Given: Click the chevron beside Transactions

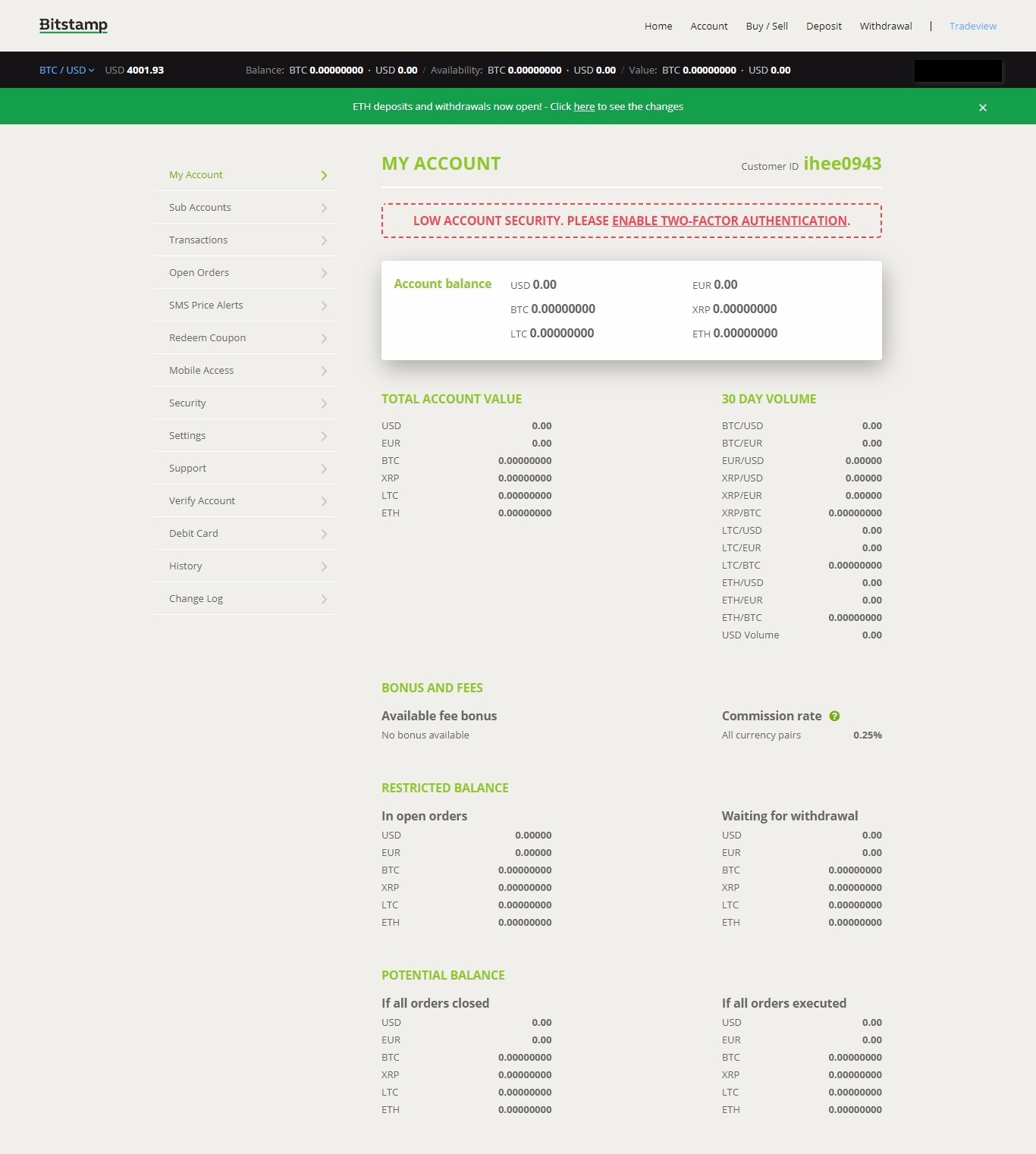Looking at the screenshot, I should pyautogui.click(x=324, y=240).
